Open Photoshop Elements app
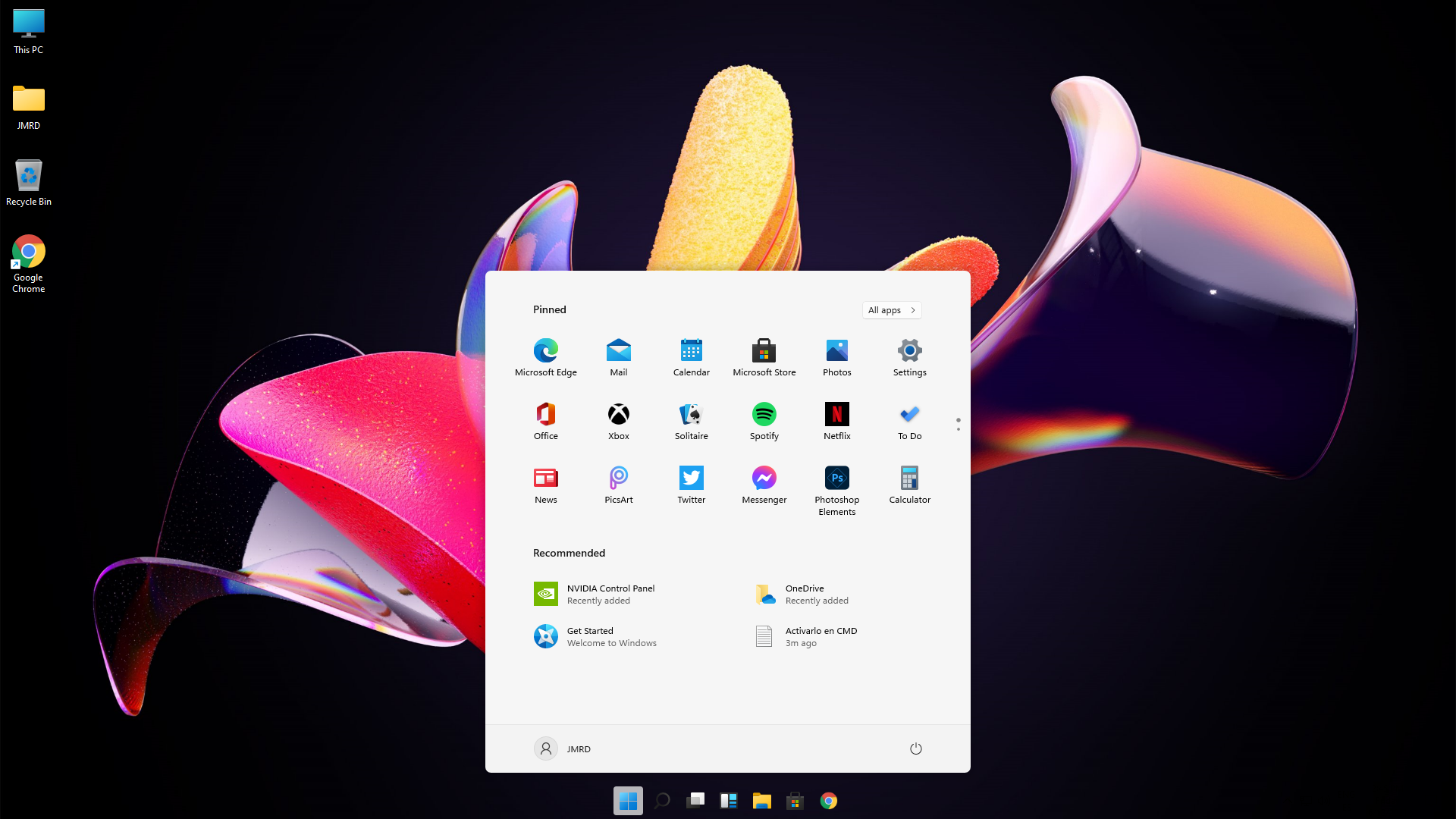 pyautogui.click(x=836, y=489)
